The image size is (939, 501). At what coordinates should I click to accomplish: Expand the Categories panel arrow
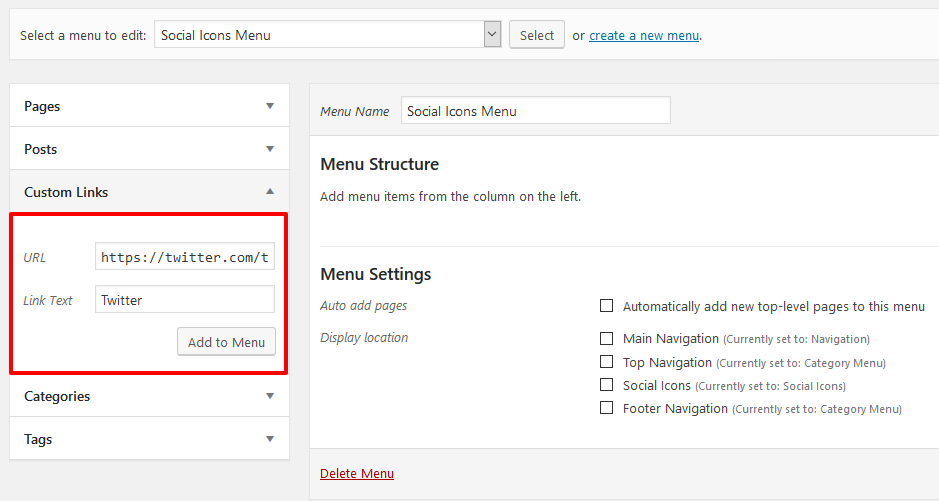pyautogui.click(x=270, y=396)
